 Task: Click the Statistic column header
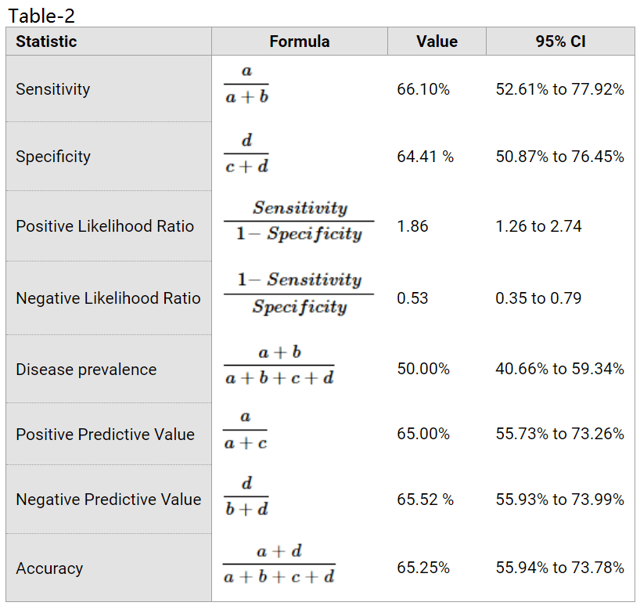(x=46, y=42)
